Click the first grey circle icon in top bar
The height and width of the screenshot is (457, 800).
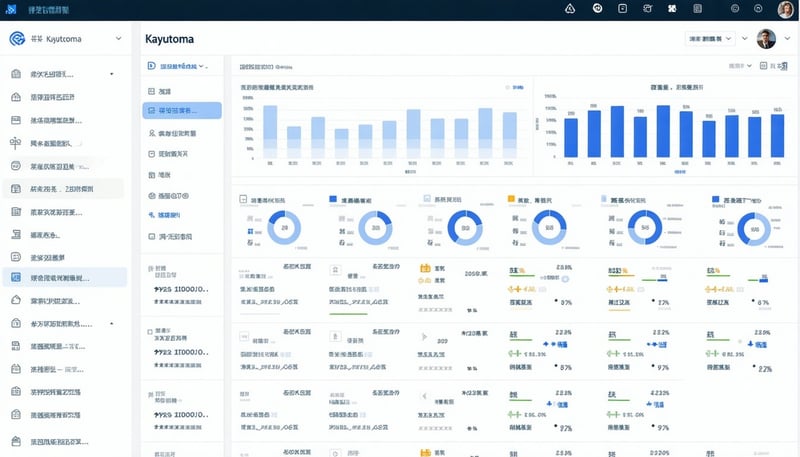pyautogui.click(x=735, y=8)
